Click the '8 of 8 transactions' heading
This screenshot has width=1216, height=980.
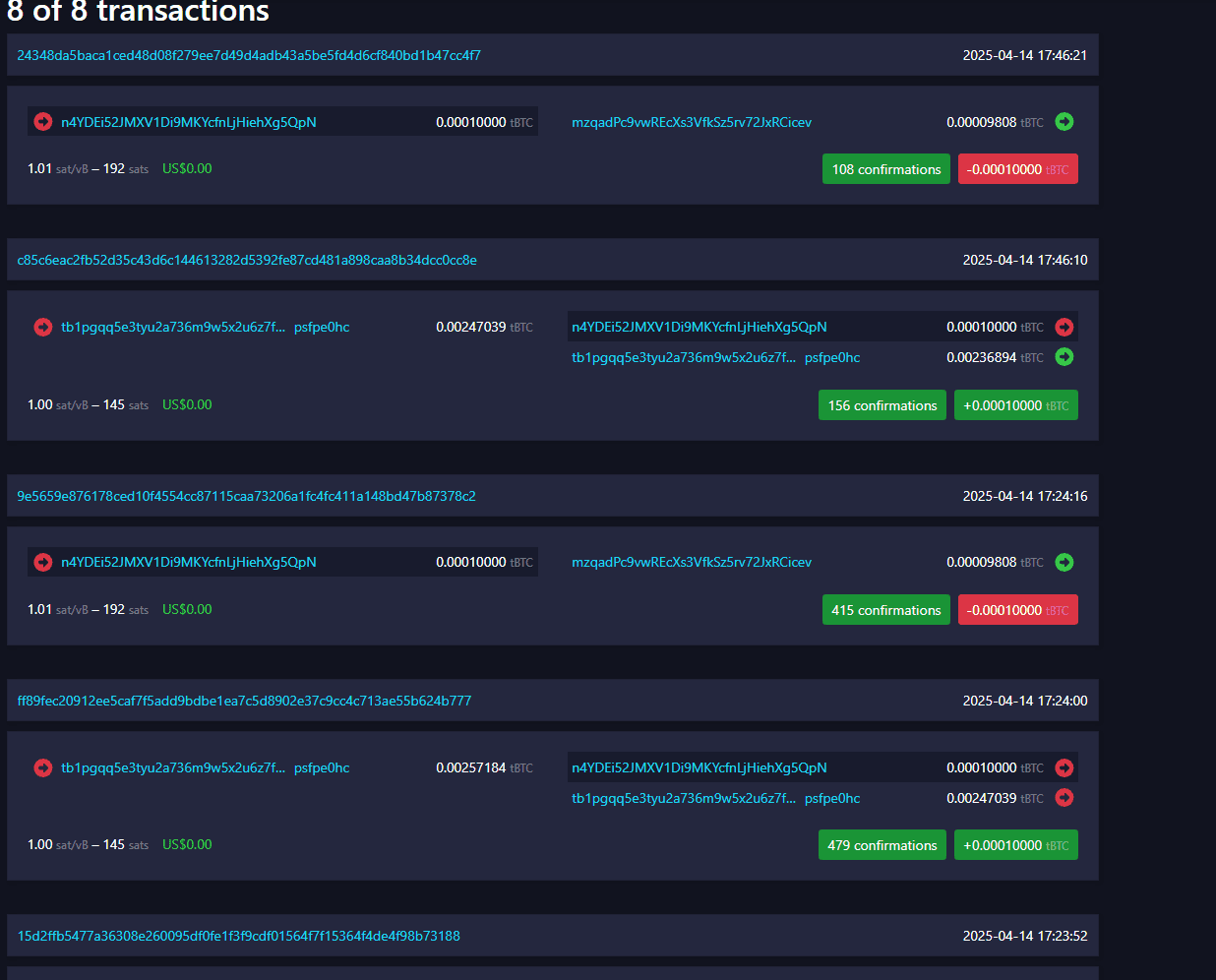pos(138,12)
